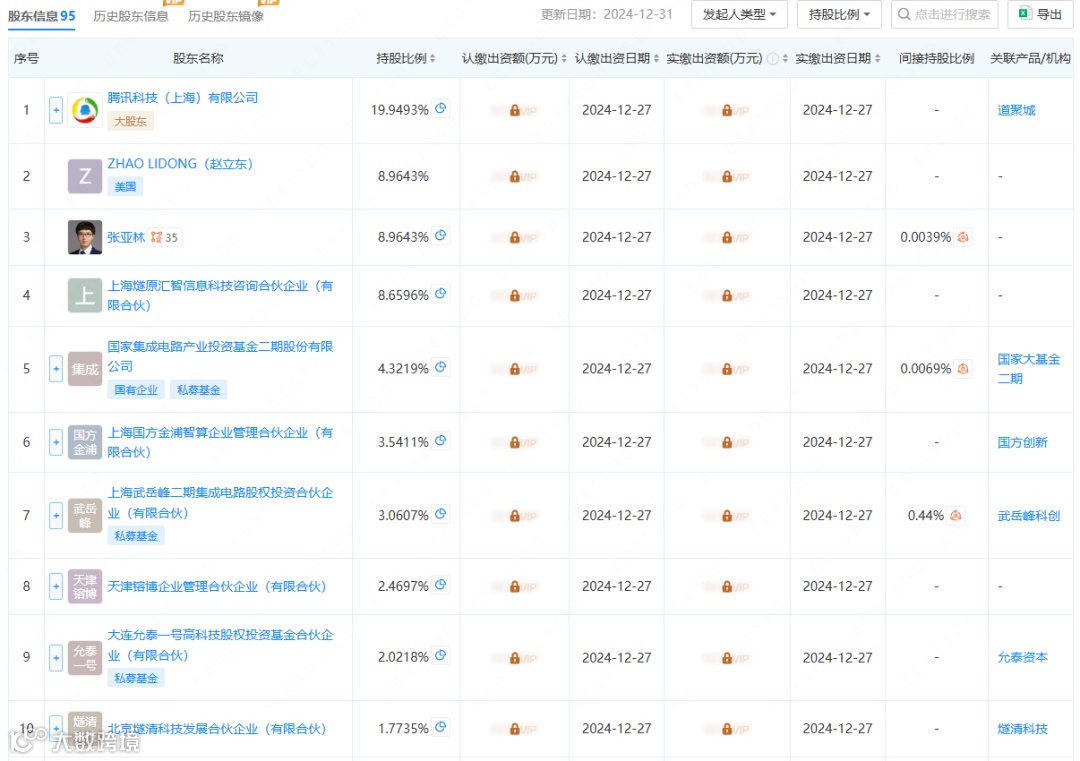Open shareholding history icon beside 8.9643% 张亚林
Screen dimensions: 1080x761
click(x=441, y=236)
